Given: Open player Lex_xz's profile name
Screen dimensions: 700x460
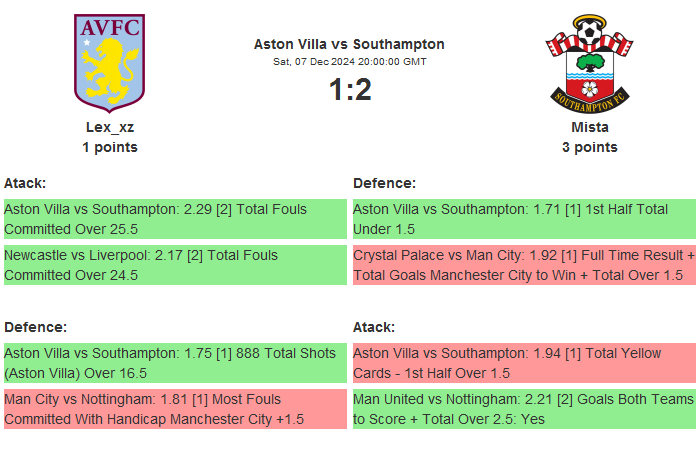Looking at the screenshot, I should [110, 127].
